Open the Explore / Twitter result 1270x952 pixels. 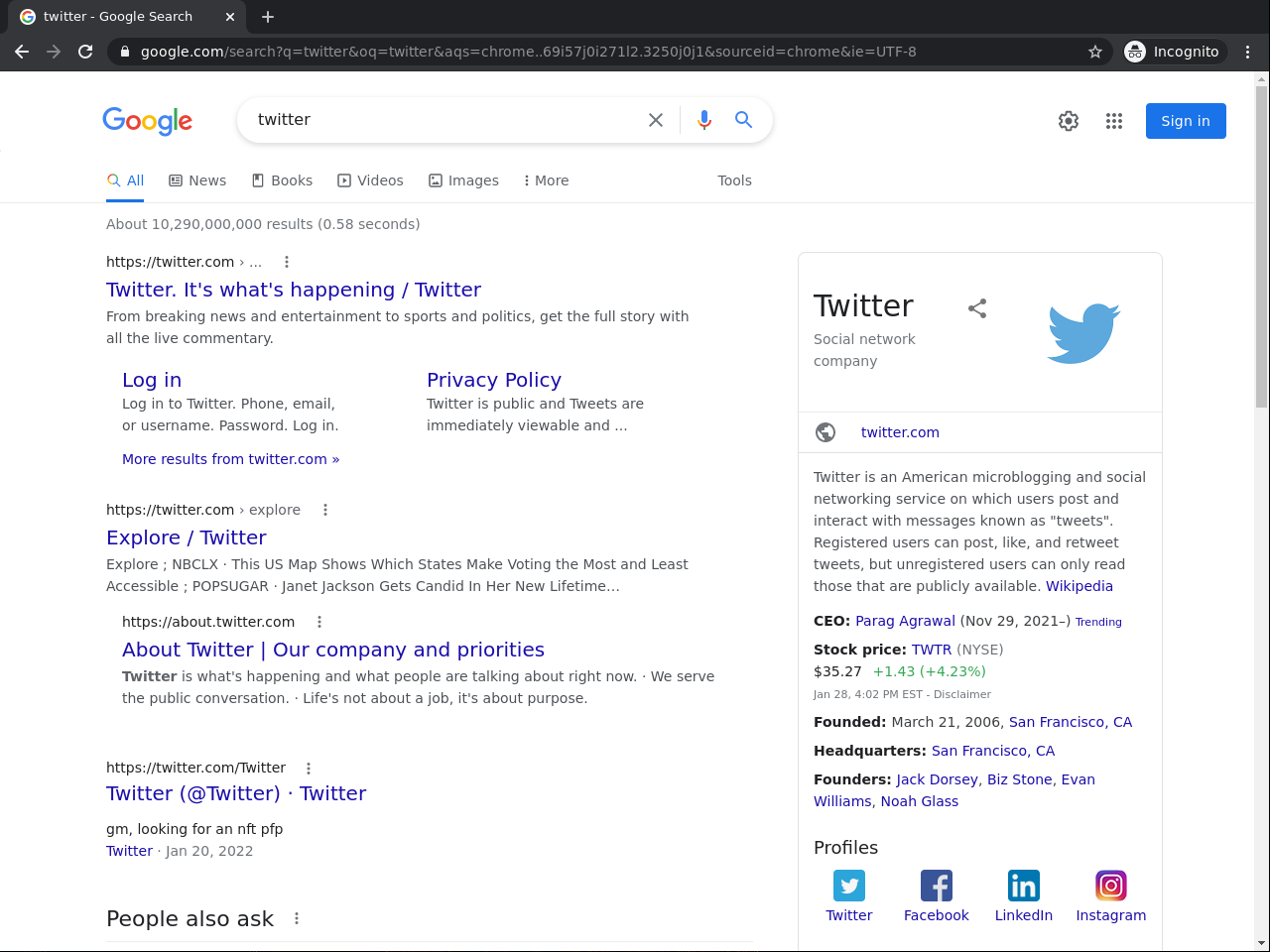coord(187,537)
